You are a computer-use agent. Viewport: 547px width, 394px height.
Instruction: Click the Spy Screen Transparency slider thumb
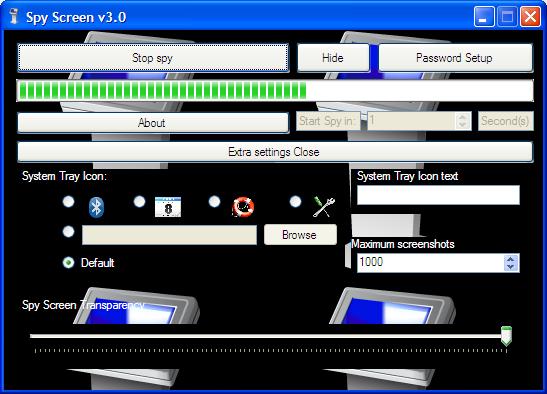506,336
